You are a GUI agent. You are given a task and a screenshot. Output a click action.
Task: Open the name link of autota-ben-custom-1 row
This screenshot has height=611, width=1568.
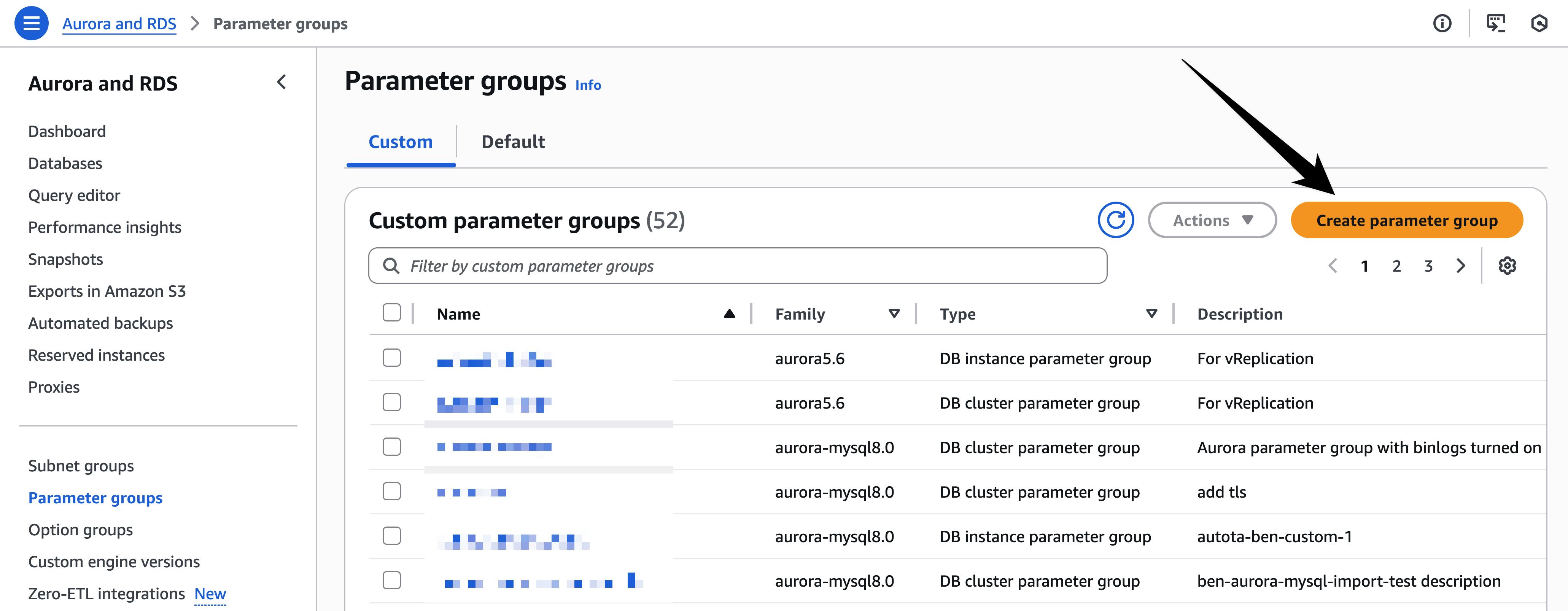coord(513,541)
